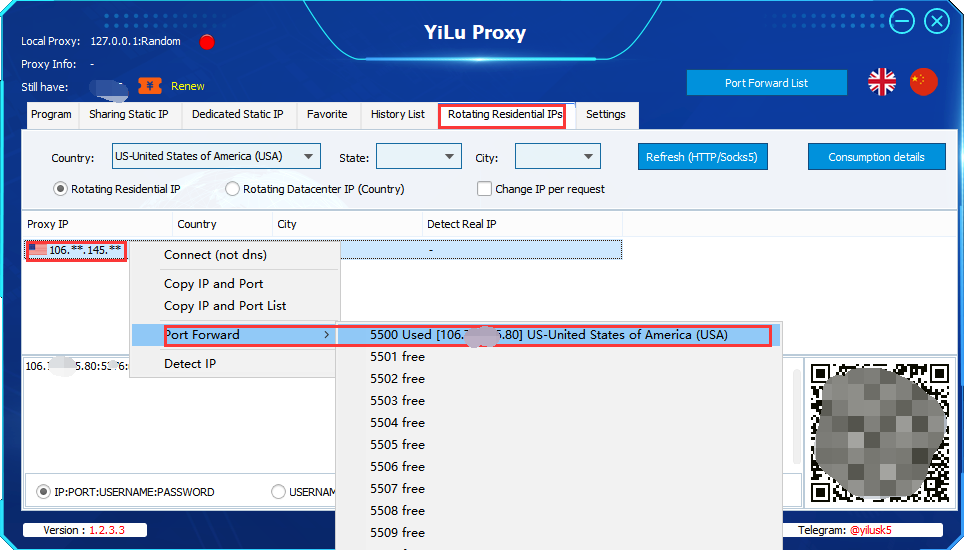Click the Country column header
The height and width of the screenshot is (550, 964).
pyautogui.click(x=223, y=224)
